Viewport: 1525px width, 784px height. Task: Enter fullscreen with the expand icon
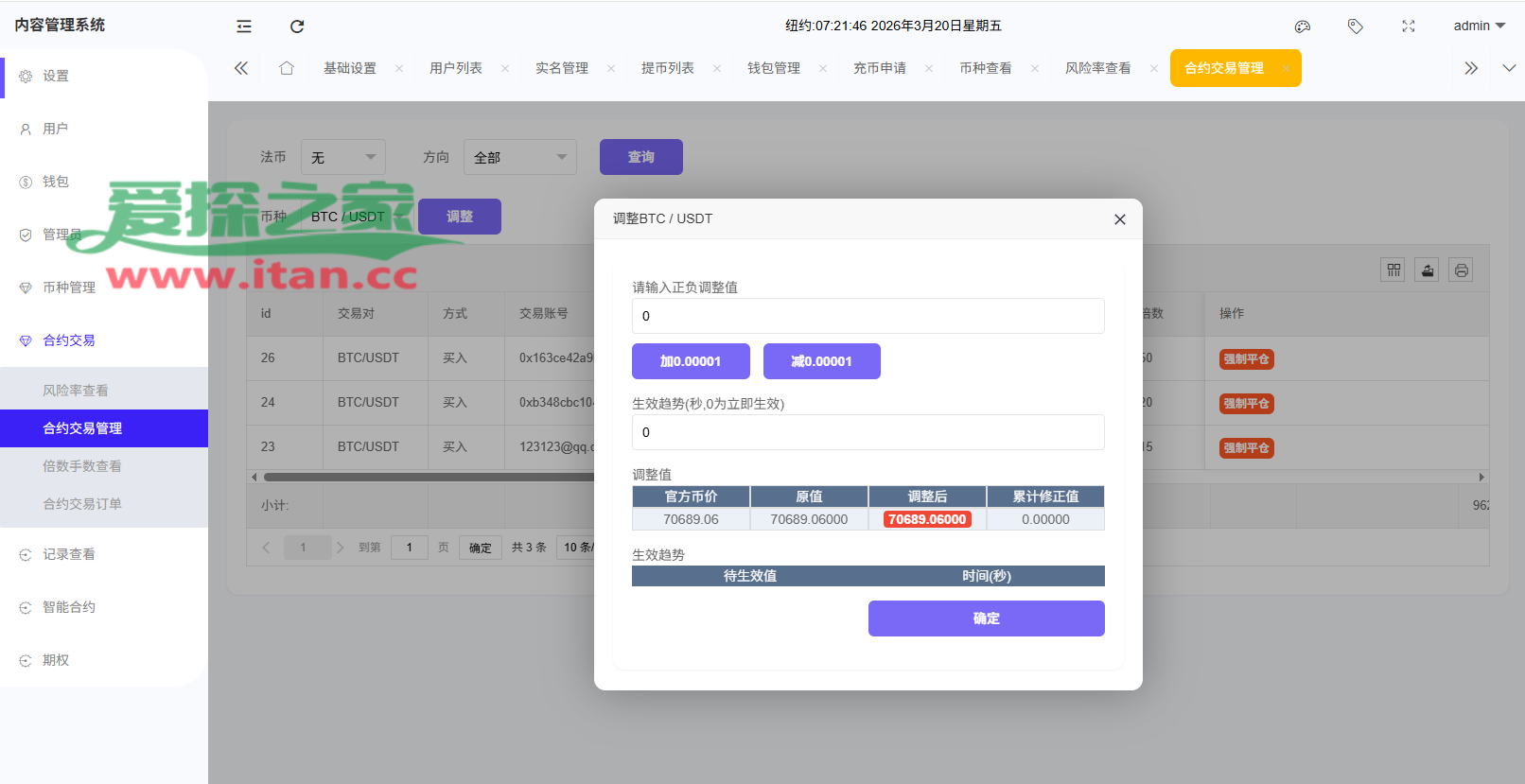[x=1409, y=26]
